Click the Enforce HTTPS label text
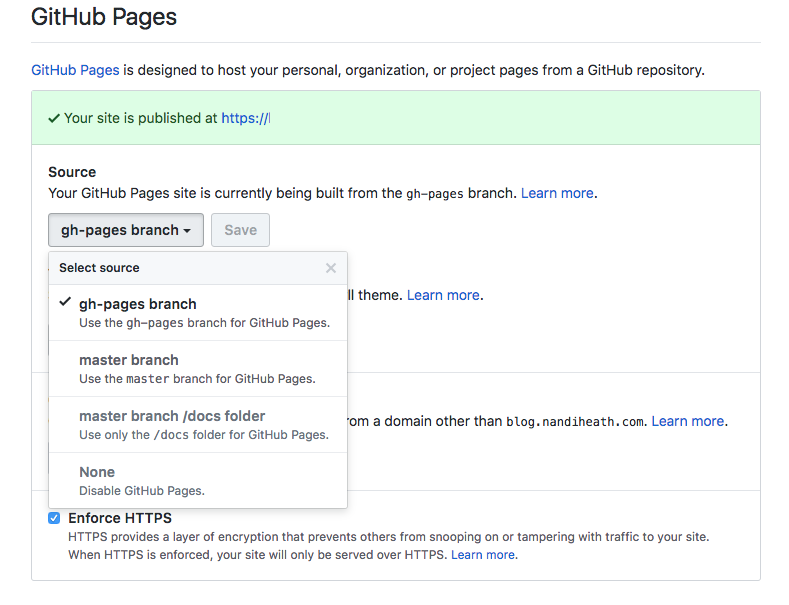 click(120, 518)
